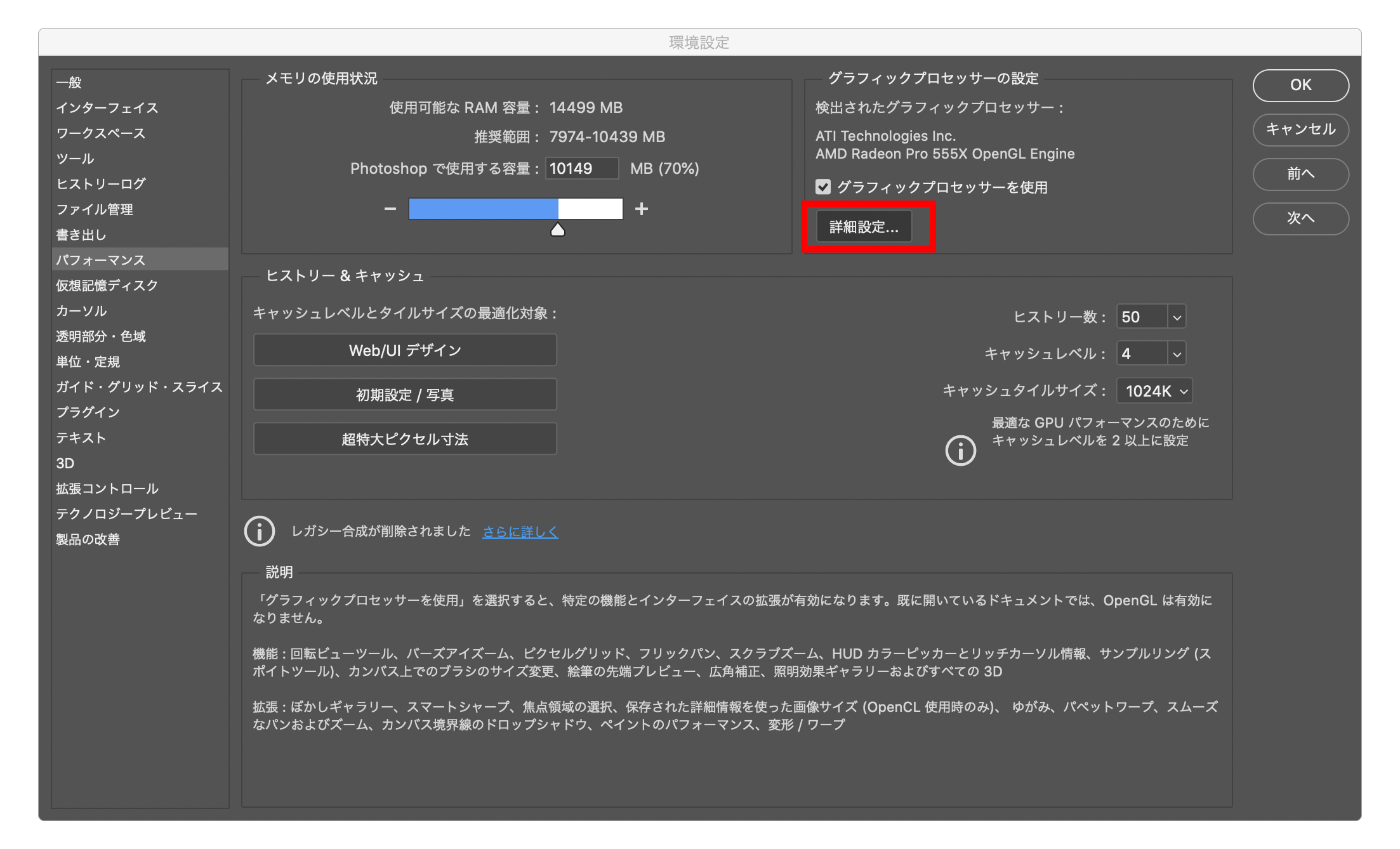Click the キャッシュレベル field showing 4
The height and width of the screenshot is (849, 1400).
pos(1142,353)
